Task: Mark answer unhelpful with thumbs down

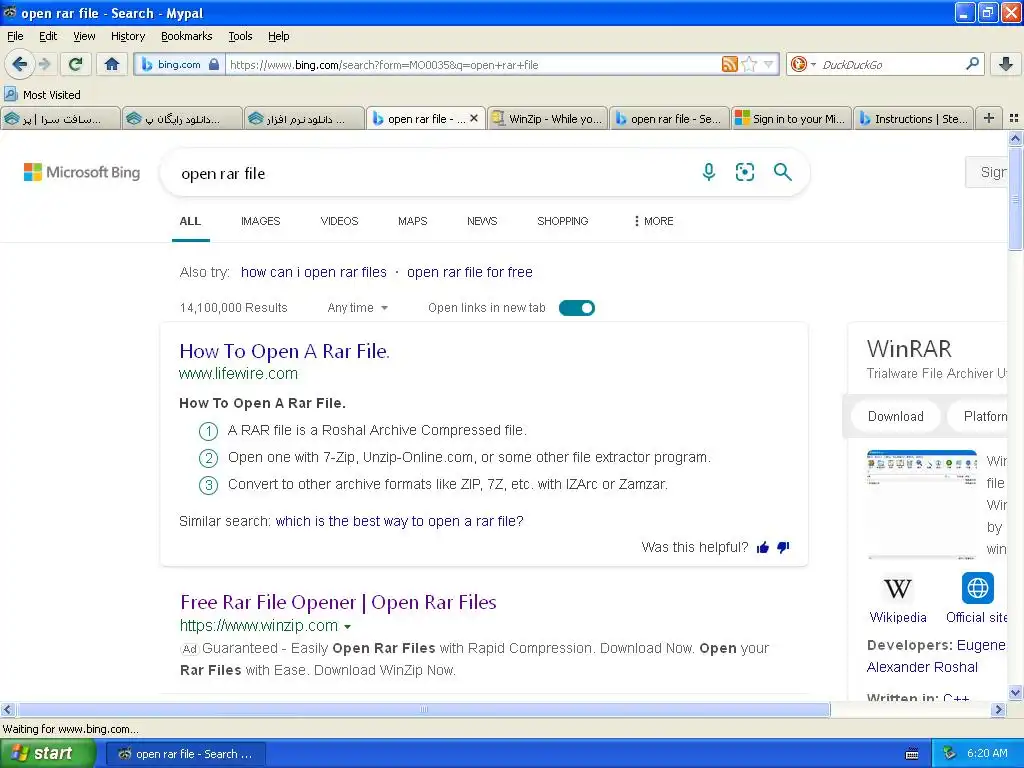Action: tap(783, 547)
